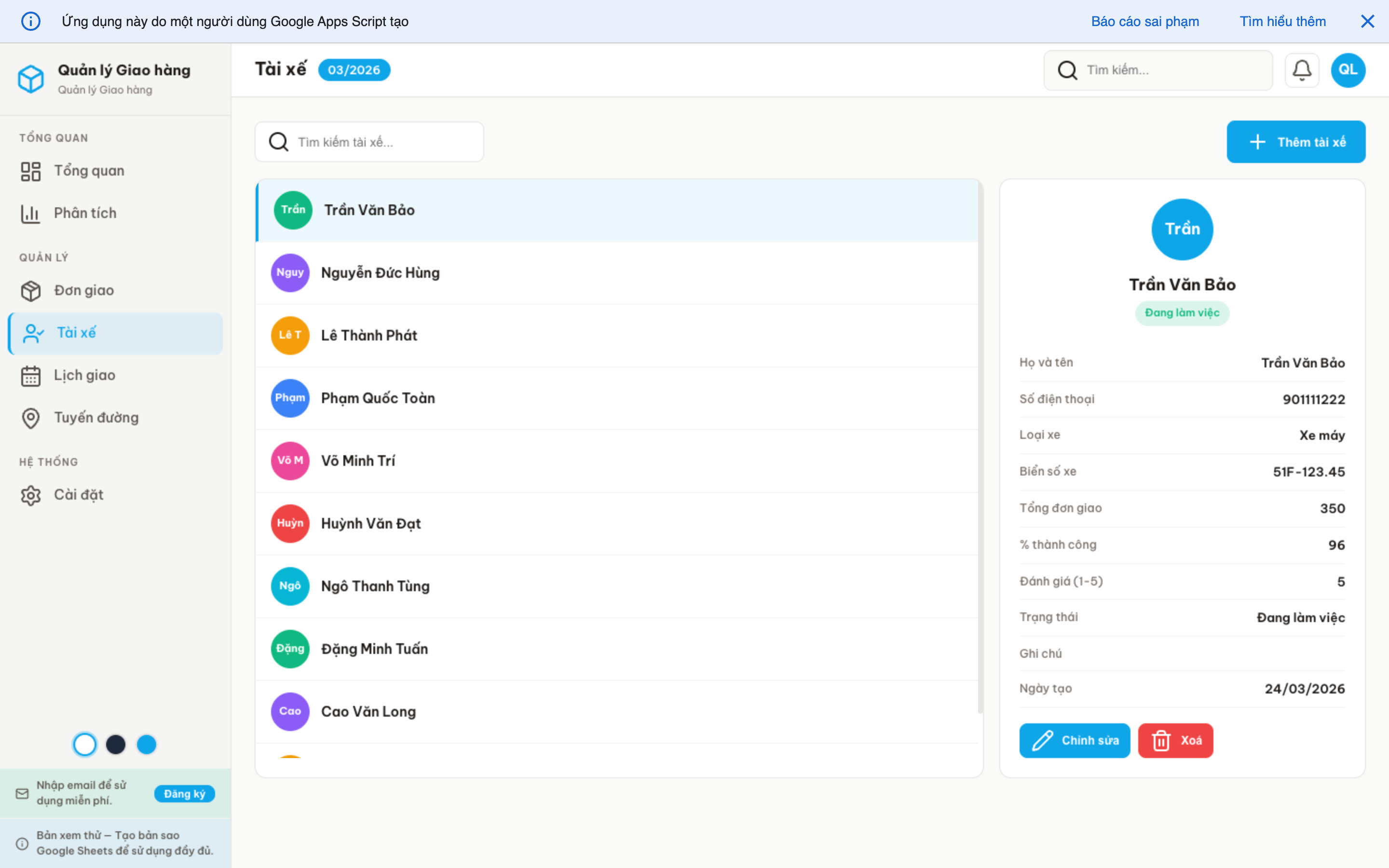Select the dark theme circle

pyautogui.click(x=116, y=744)
